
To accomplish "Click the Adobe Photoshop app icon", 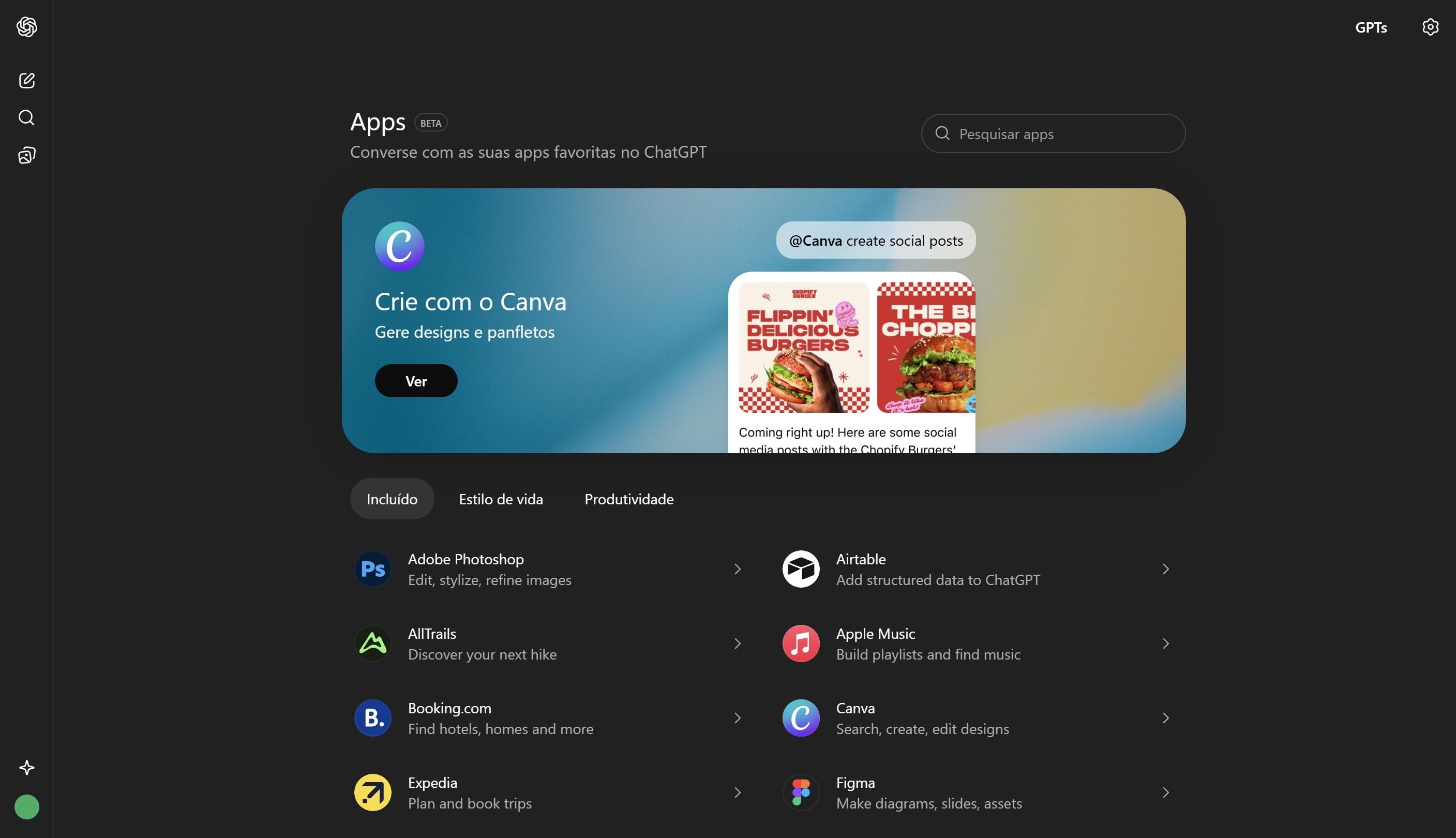I will pos(373,568).
